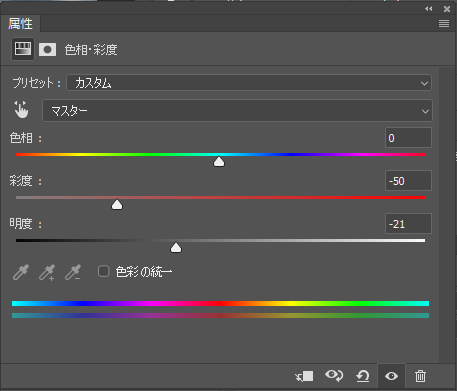Click the 彩度 saturation slider handle

pyautogui.click(x=117, y=205)
